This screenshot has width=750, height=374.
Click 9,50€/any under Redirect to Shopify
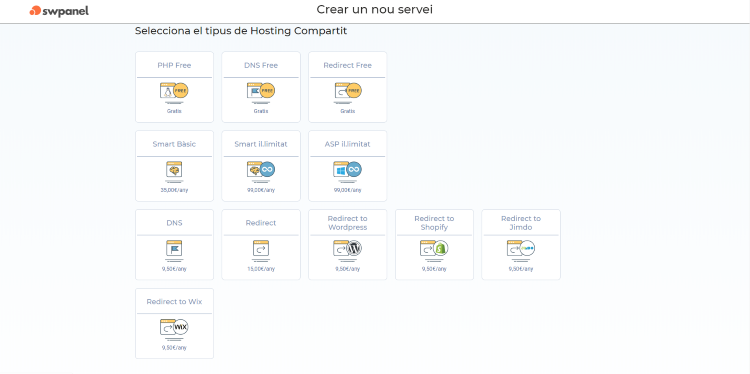[x=434, y=269]
